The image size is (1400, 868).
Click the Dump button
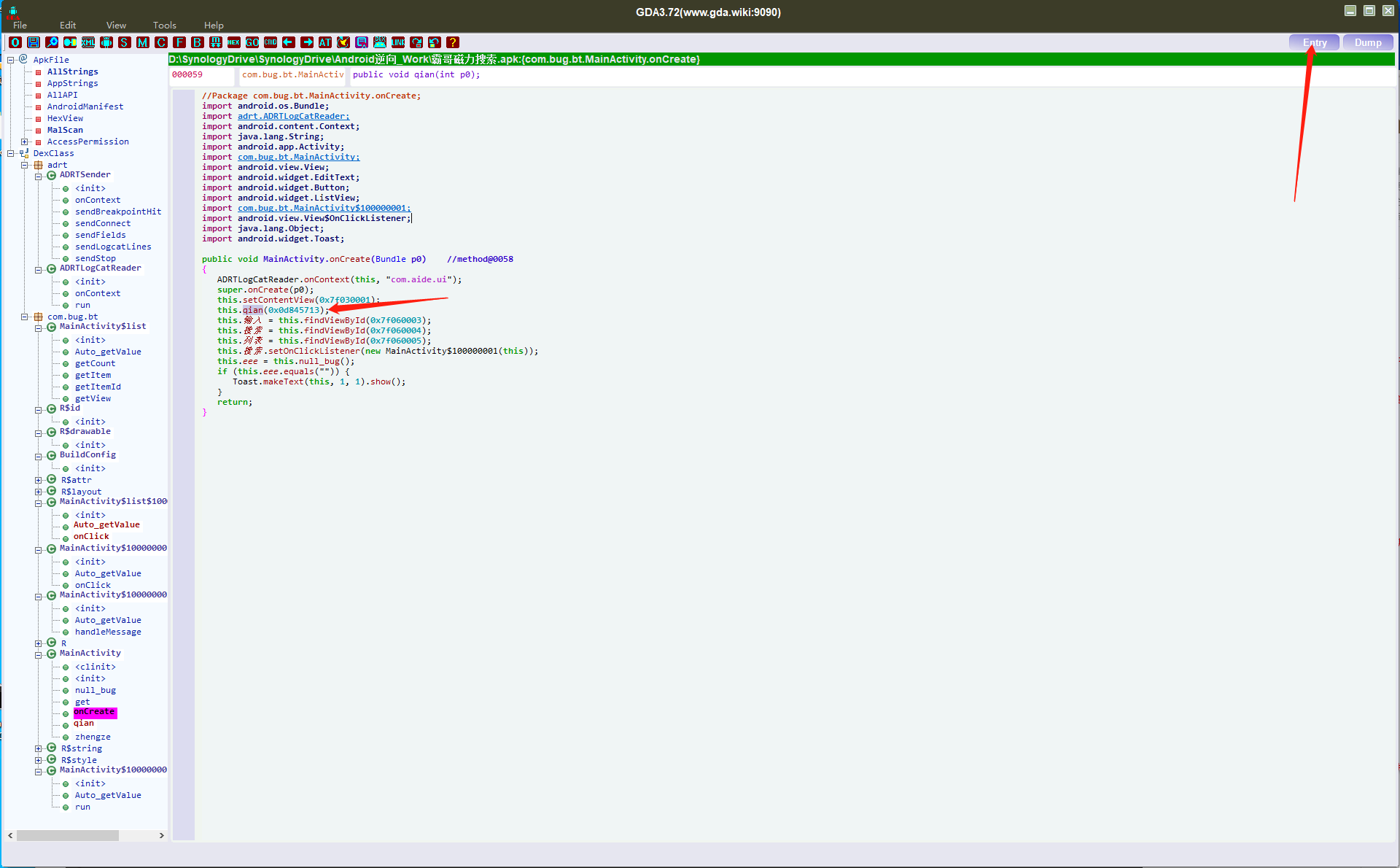[x=1367, y=42]
